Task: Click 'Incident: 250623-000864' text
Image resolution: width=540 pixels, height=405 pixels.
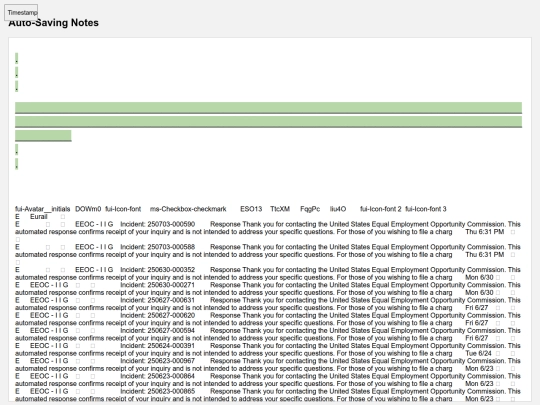Action: pos(157,376)
